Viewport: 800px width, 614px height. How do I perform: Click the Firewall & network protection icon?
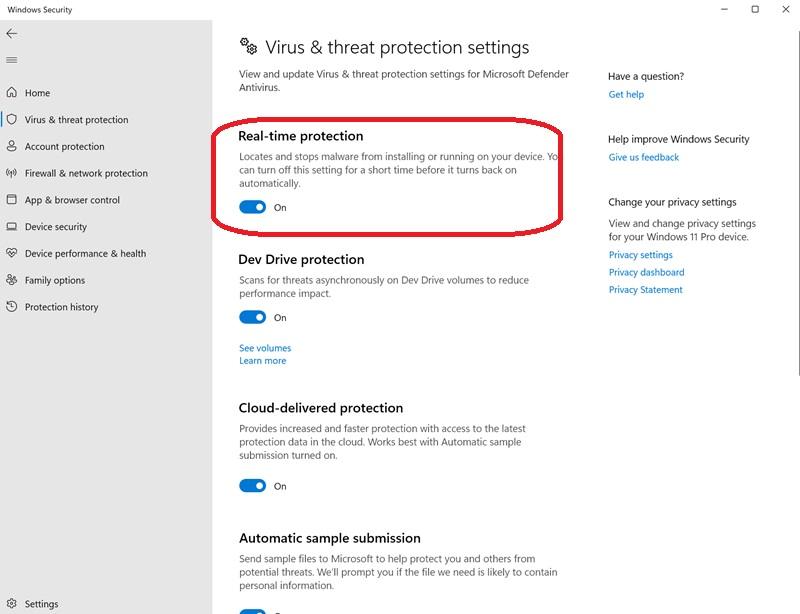point(12,173)
